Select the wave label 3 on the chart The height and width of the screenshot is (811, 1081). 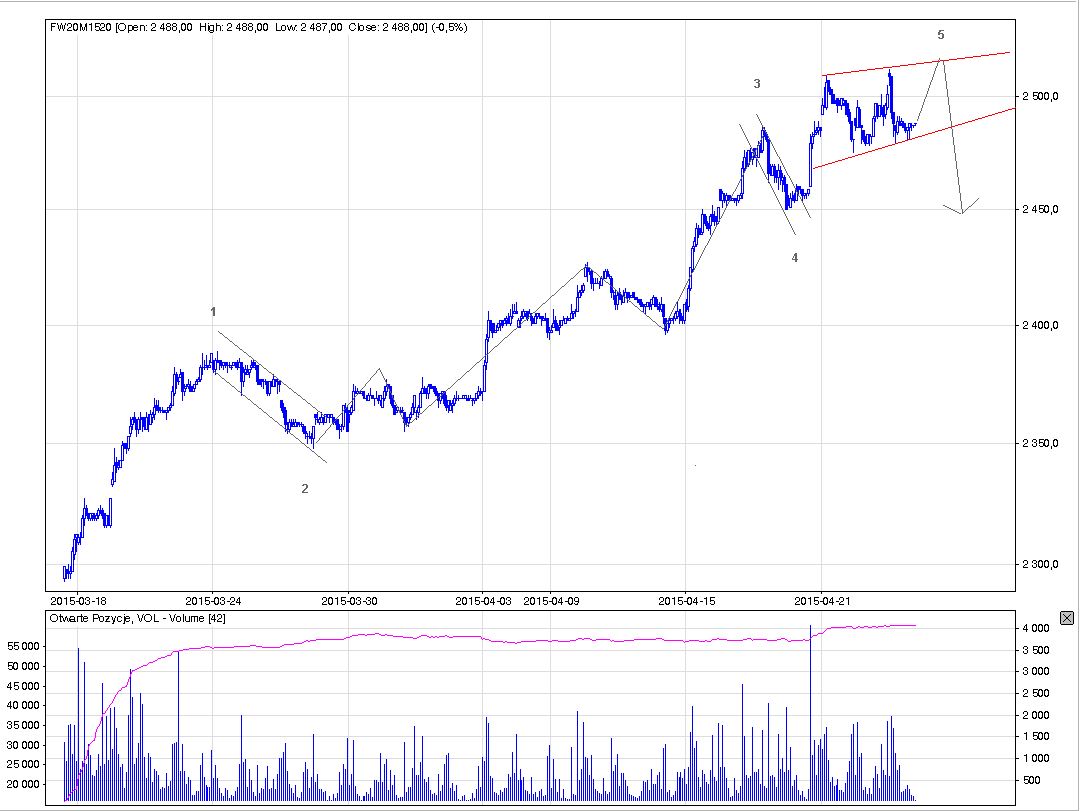click(x=757, y=84)
